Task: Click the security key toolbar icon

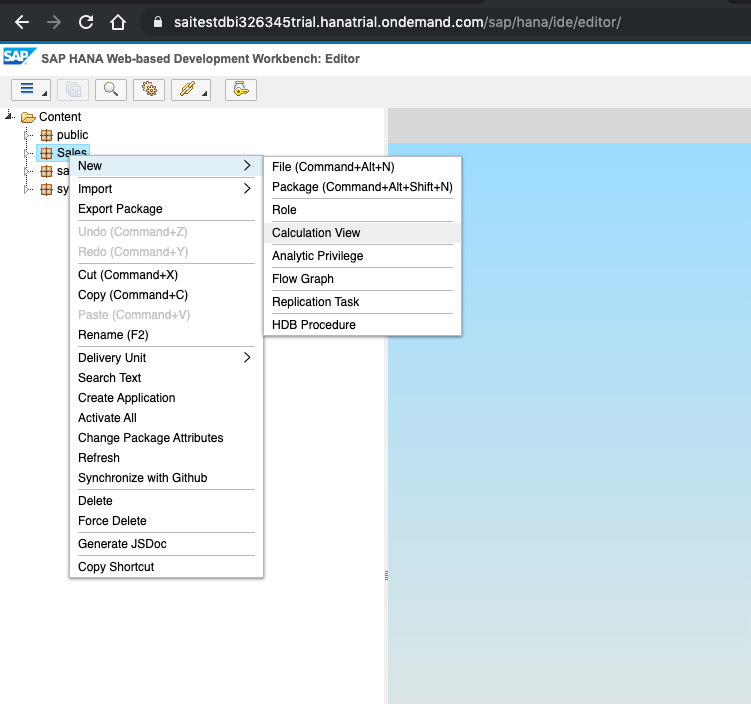Action: coord(241,90)
